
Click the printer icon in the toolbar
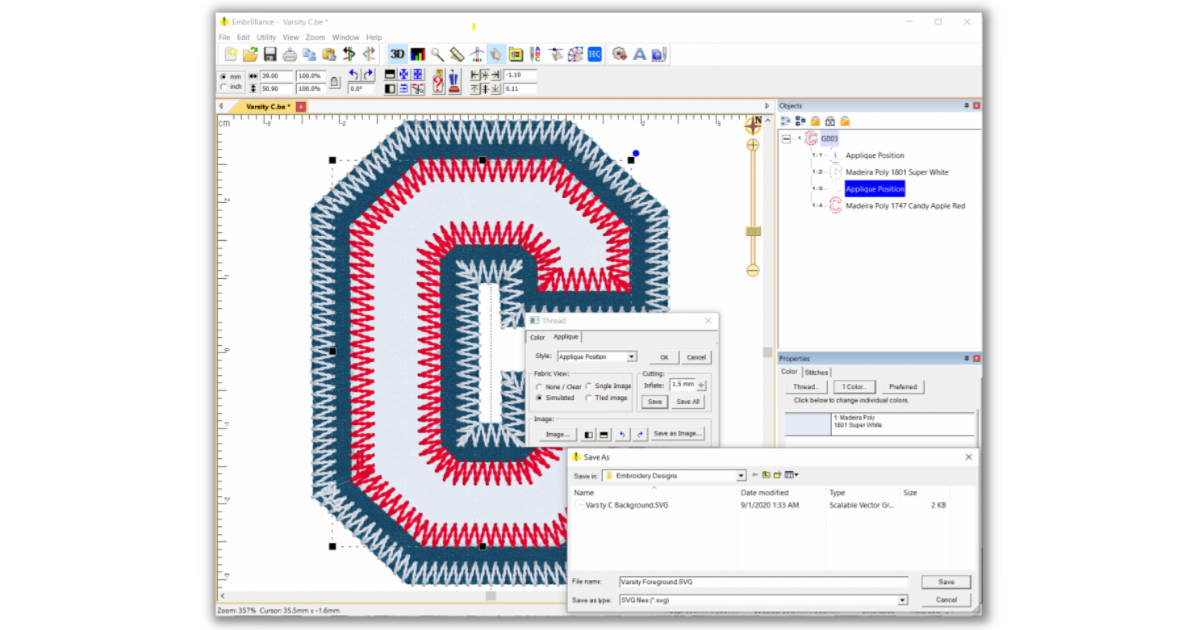click(x=289, y=54)
